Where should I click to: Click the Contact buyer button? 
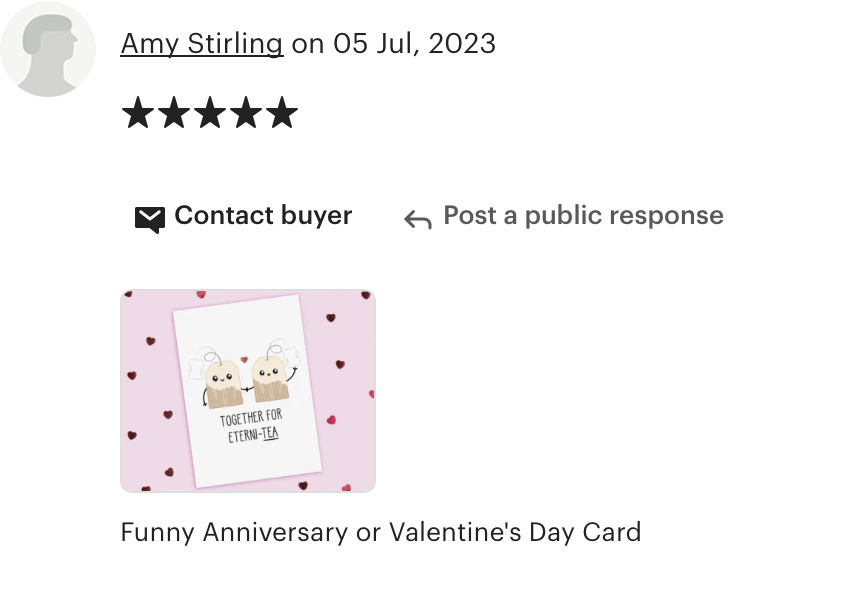pyautogui.click(x=244, y=216)
